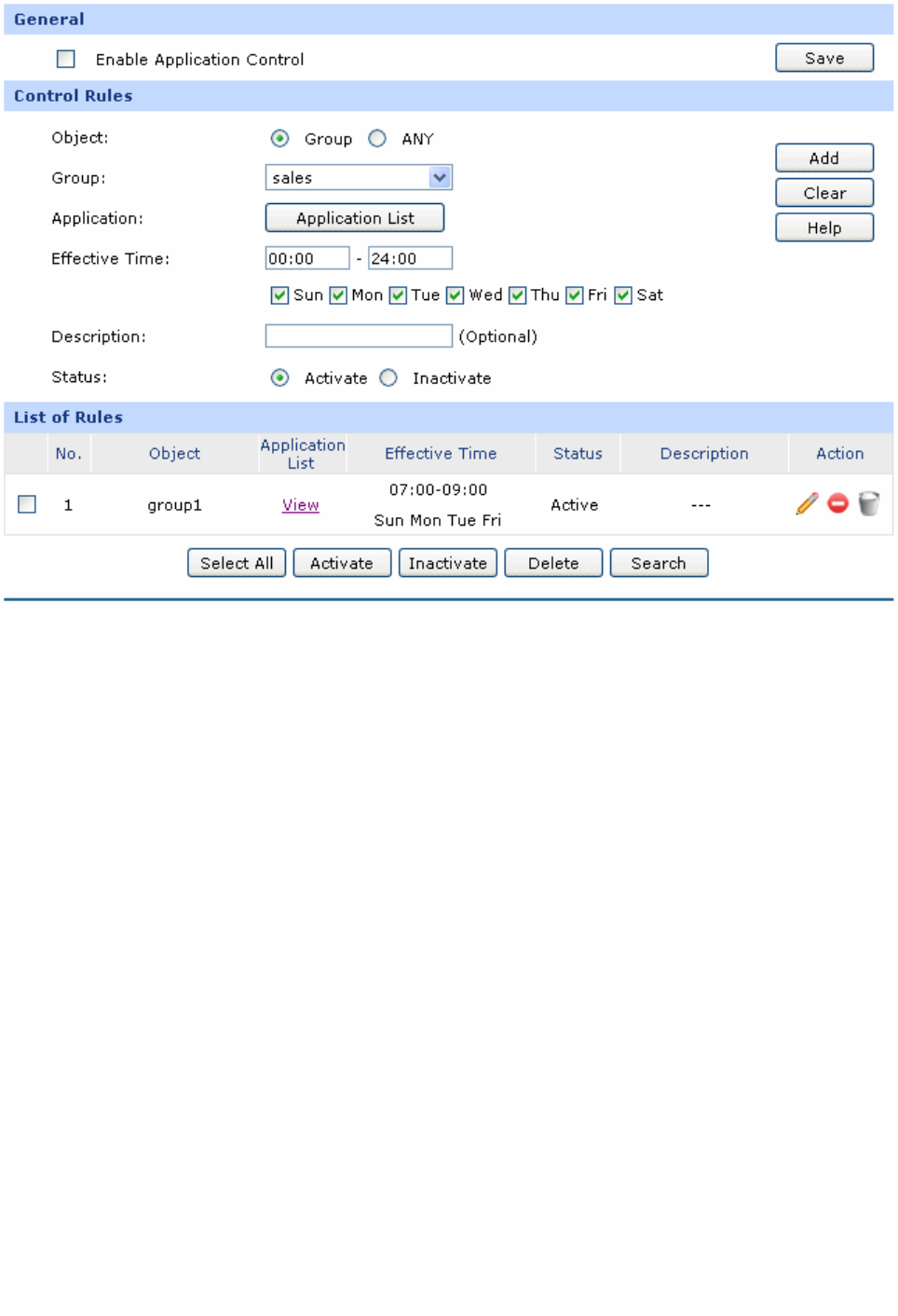The image size is (898, 1316).
Task: Click the Status column header
Action: 578,454
